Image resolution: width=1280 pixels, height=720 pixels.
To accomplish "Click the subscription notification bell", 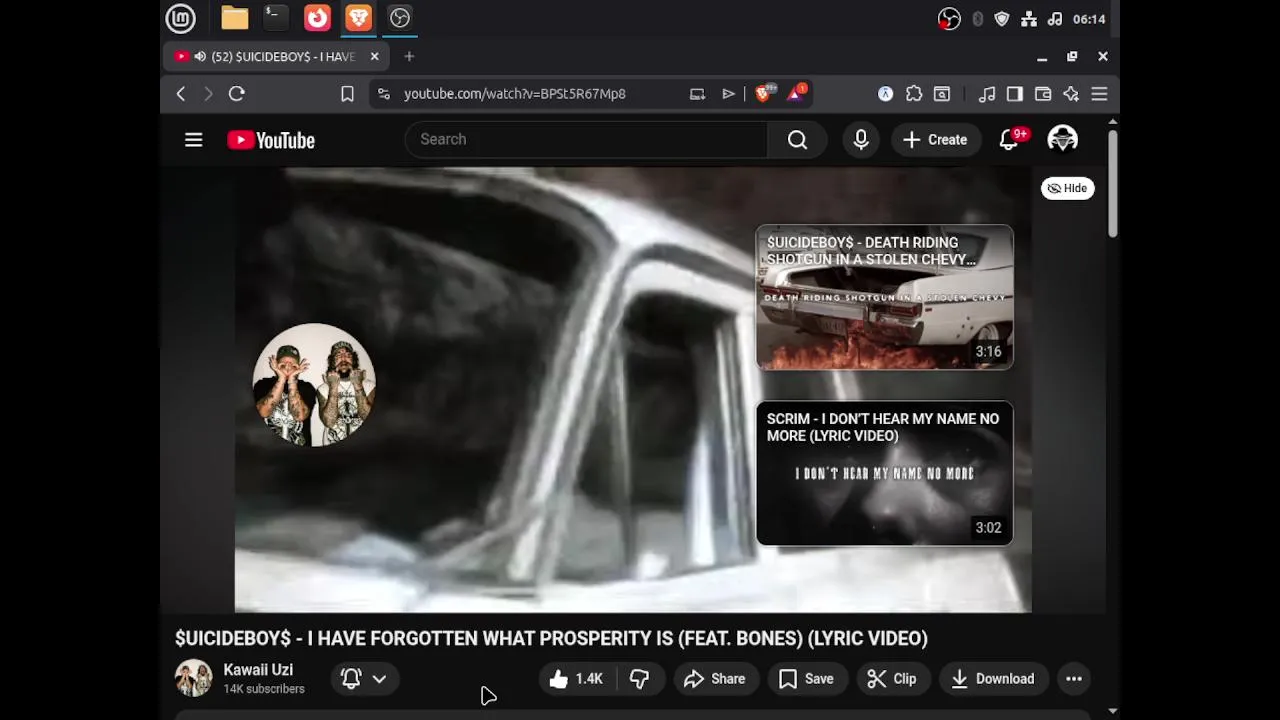I will pyautogui.click(x=351, y=679).
